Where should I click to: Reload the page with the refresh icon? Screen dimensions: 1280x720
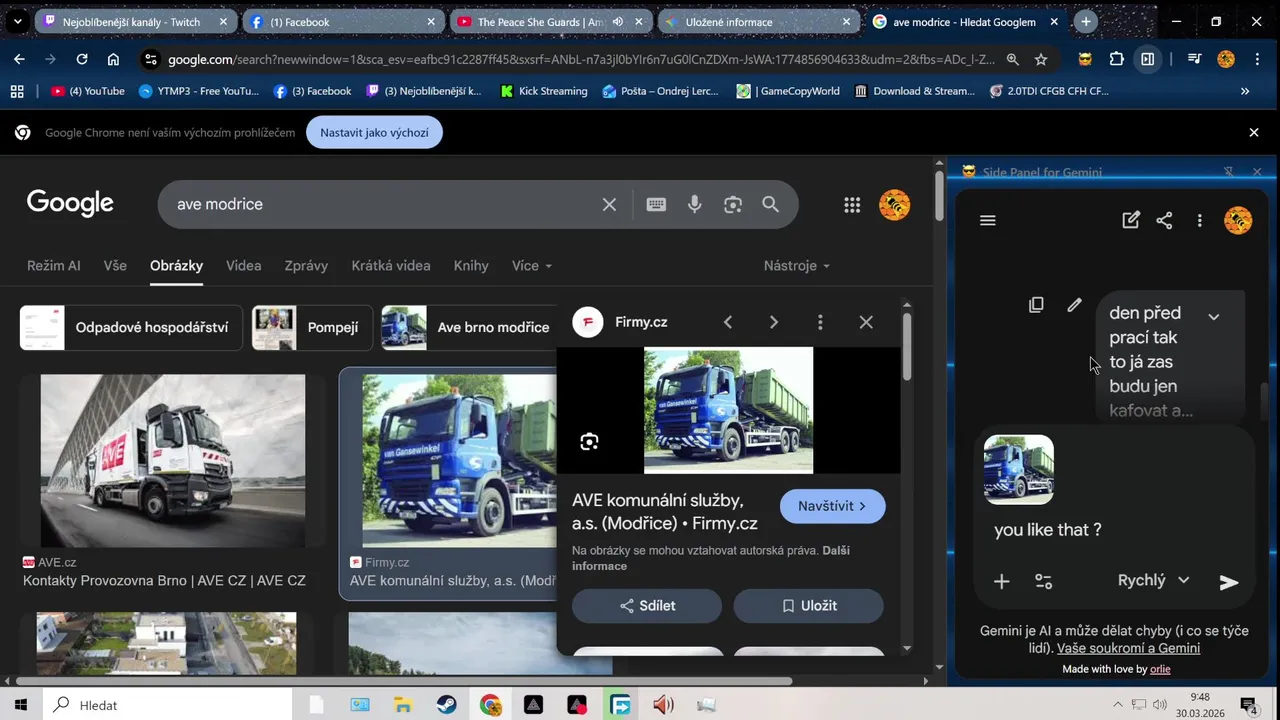pos(82,59)
